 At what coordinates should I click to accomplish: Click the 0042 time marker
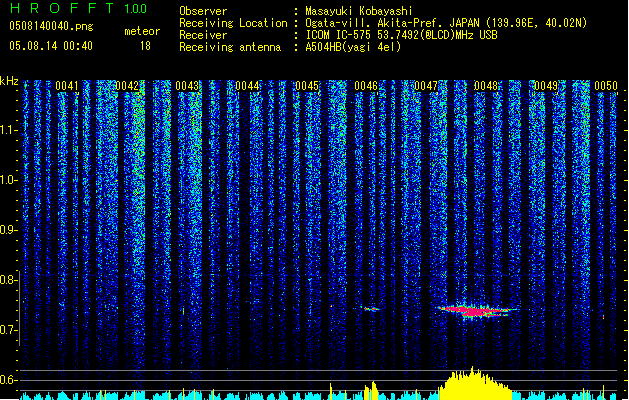pos(127,86)
